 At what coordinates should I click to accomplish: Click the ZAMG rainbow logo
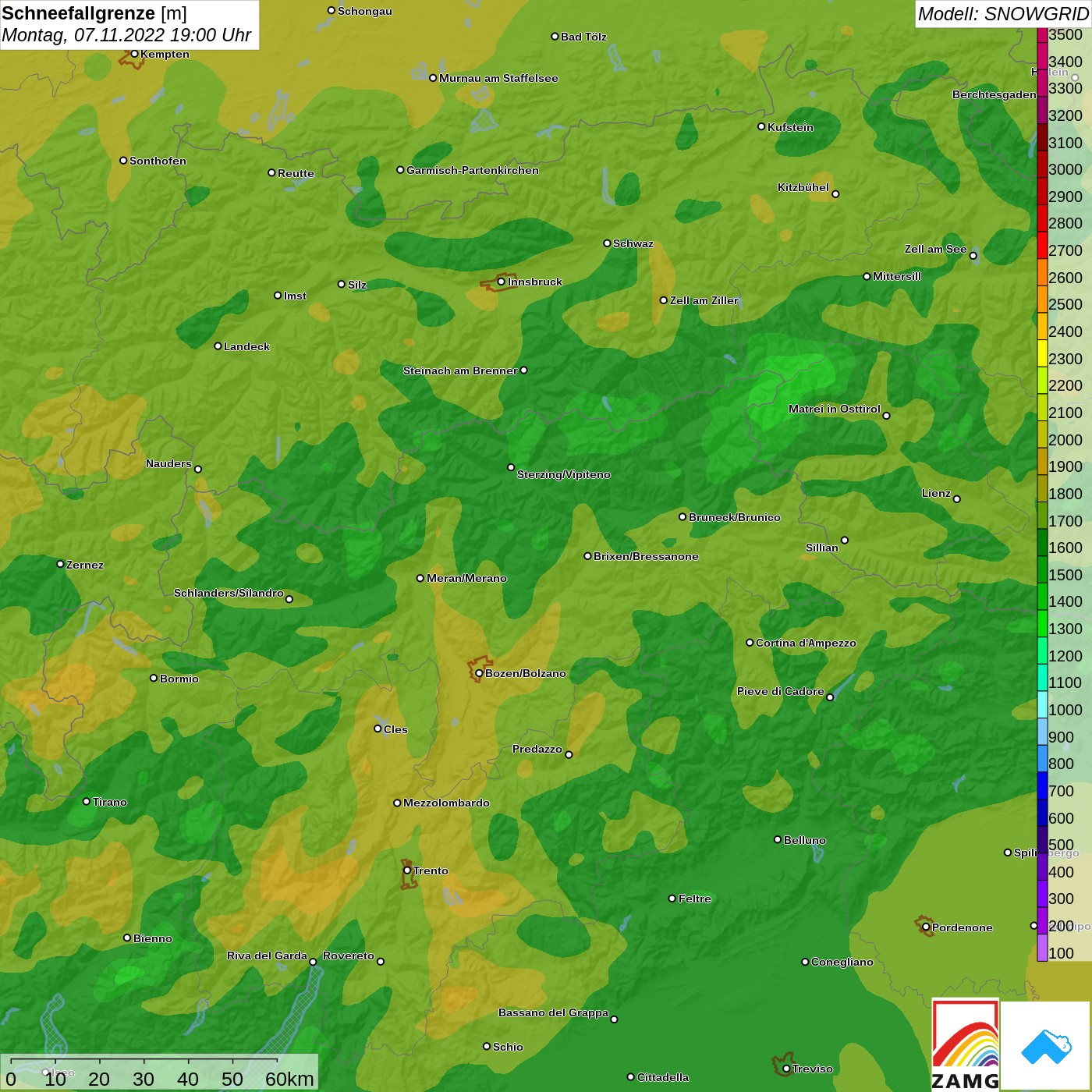click(966, 1045)
